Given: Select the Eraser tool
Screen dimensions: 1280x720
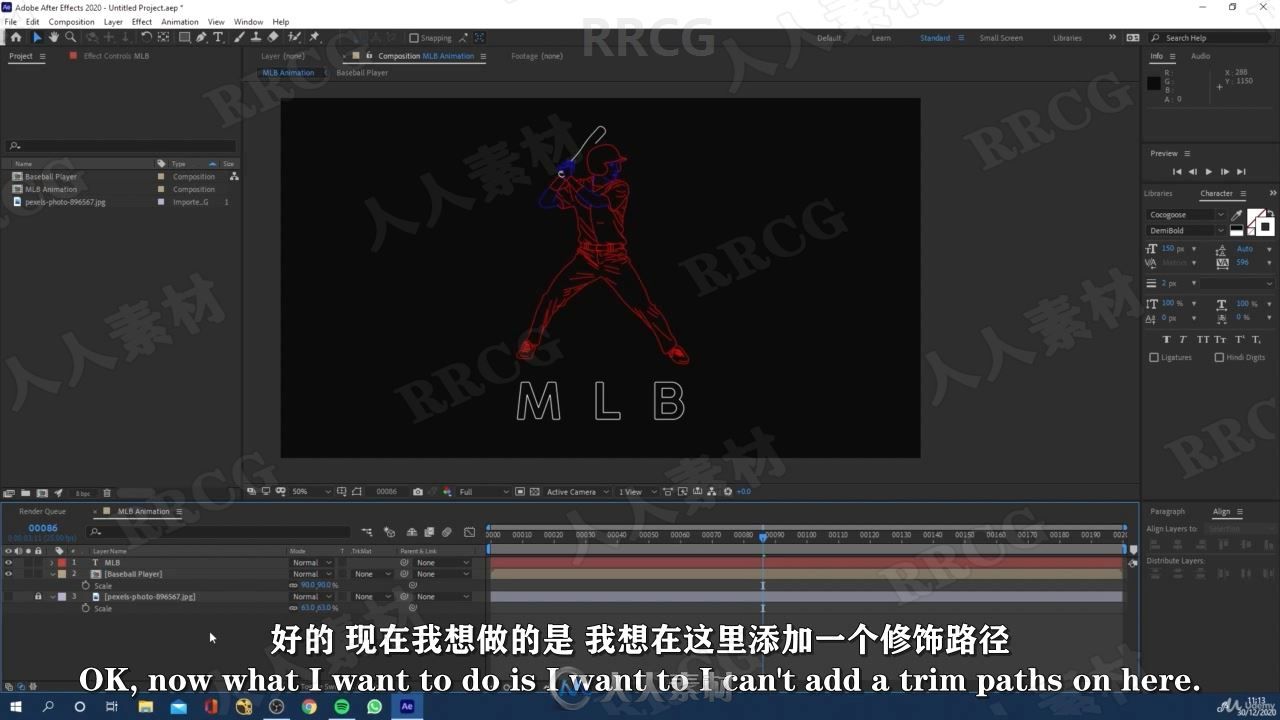Looking at the screenshot, I should (274, 37).
